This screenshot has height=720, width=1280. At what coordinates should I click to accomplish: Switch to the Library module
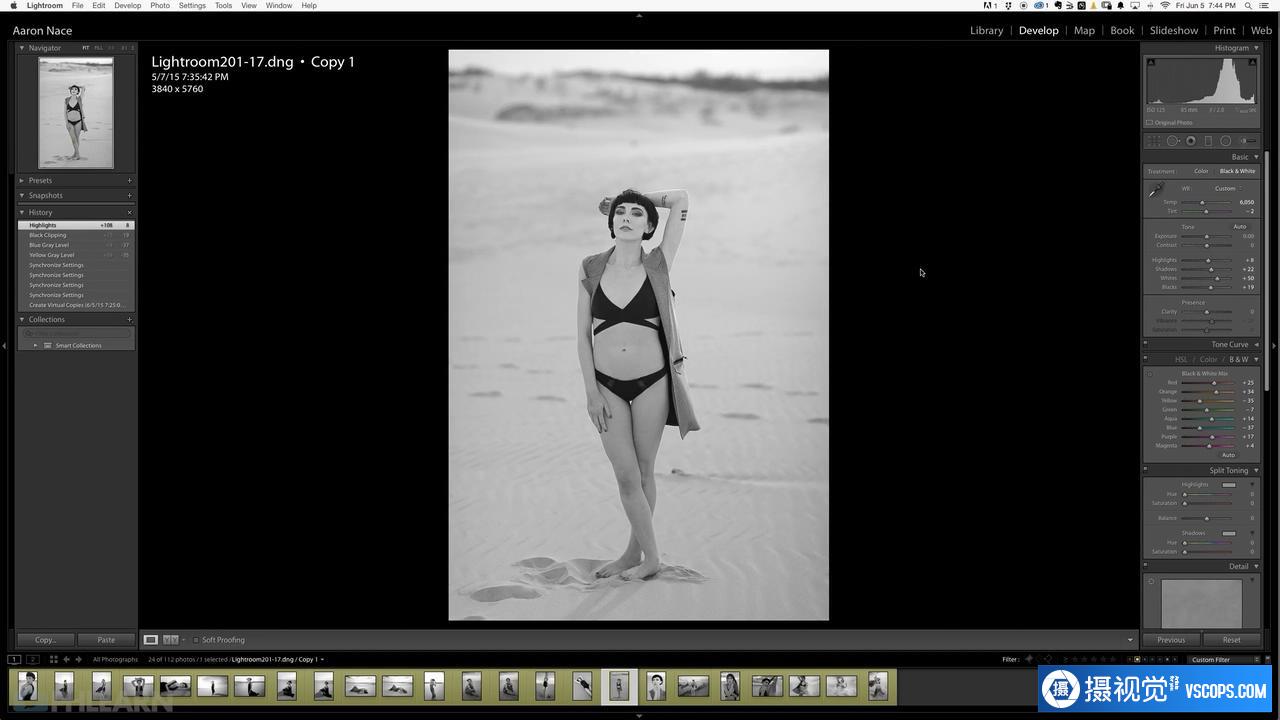[986, 30]
